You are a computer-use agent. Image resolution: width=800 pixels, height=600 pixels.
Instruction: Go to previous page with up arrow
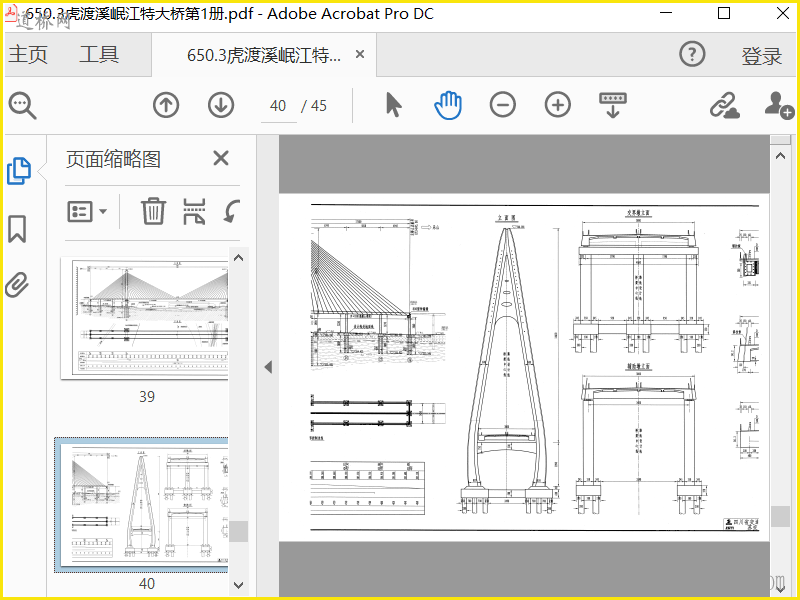(x=166, y=105)
